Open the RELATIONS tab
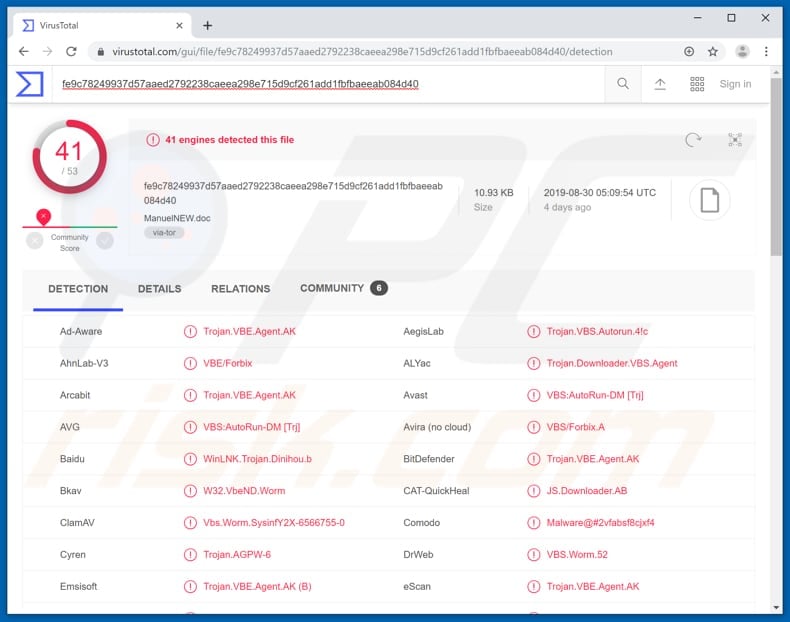This screenshot has width=790, height=622. click(x=240, y=289)
